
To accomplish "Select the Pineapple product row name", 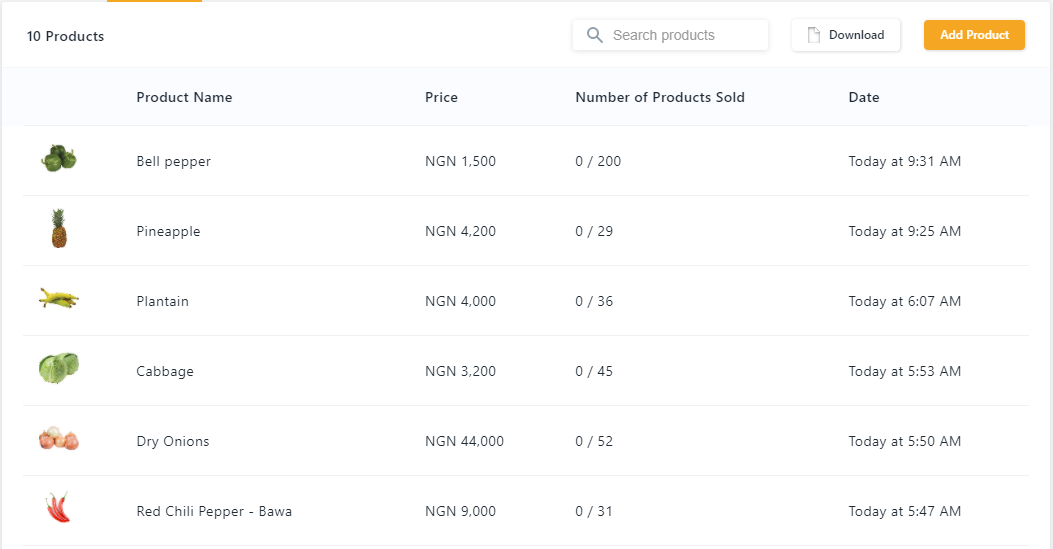I will (x=168, y=231).
